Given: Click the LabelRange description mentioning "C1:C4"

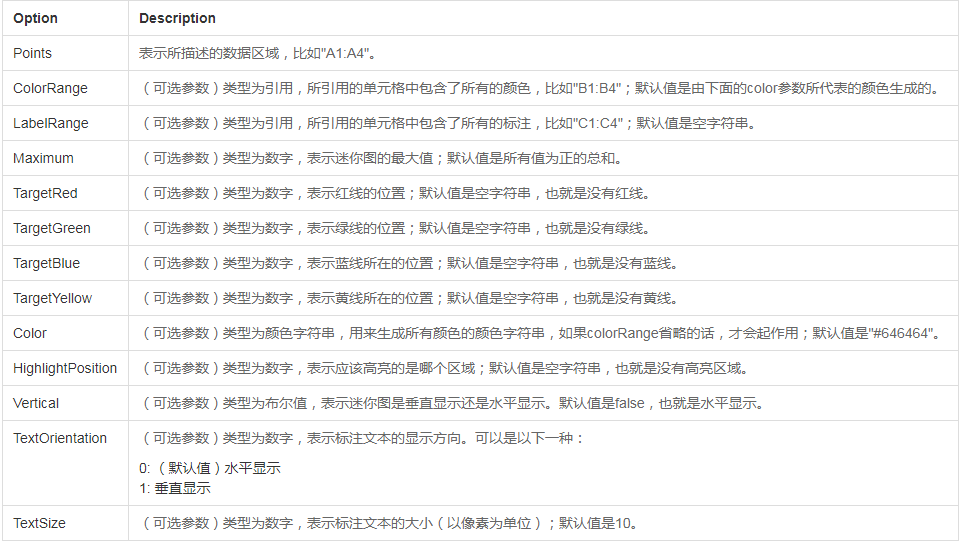Looking at the screenshot, I should pos(449,124).
